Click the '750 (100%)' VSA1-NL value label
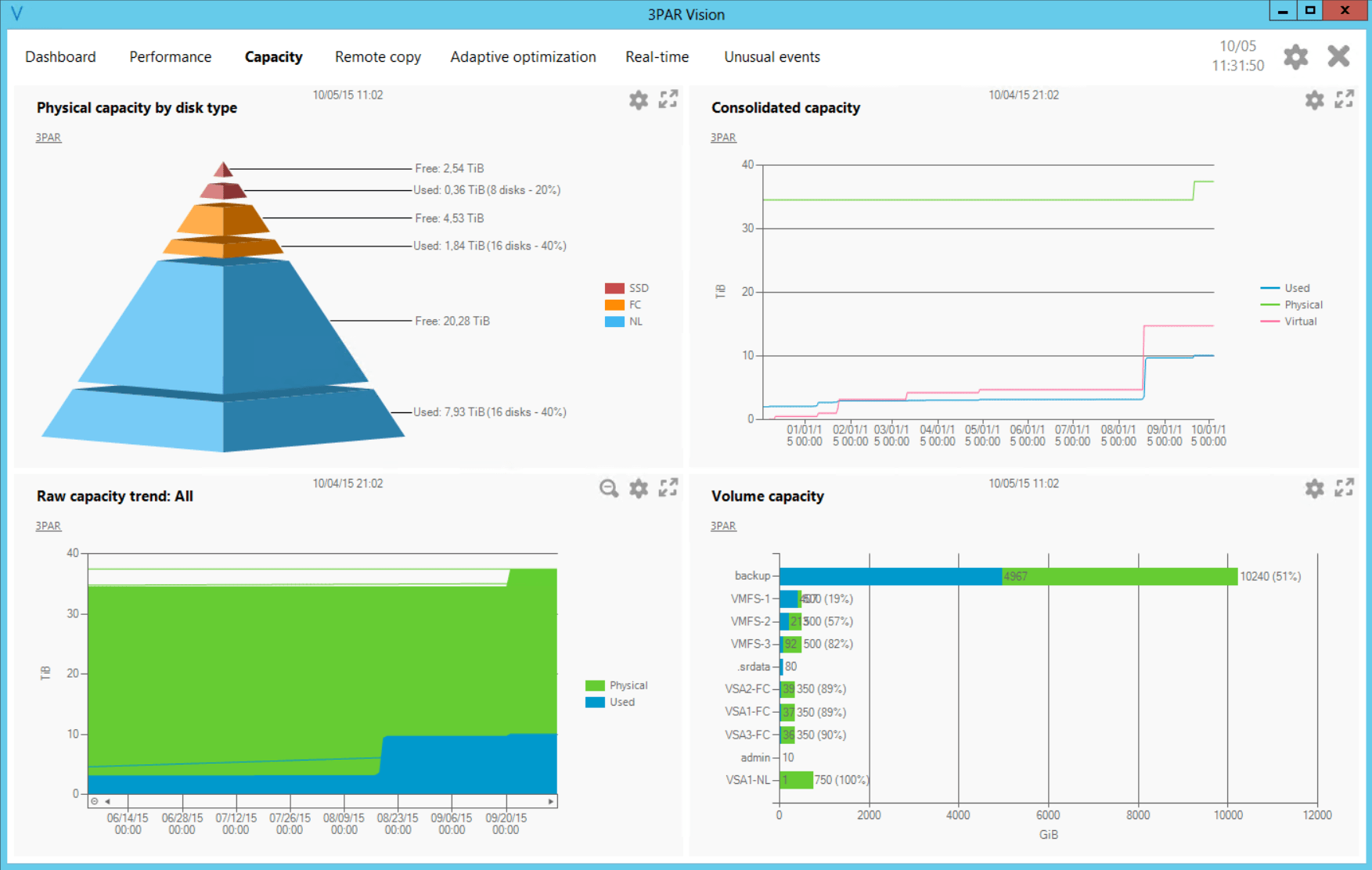Image resolution: width=1372 pixels, height=870 pixels. tap(842, 780)
